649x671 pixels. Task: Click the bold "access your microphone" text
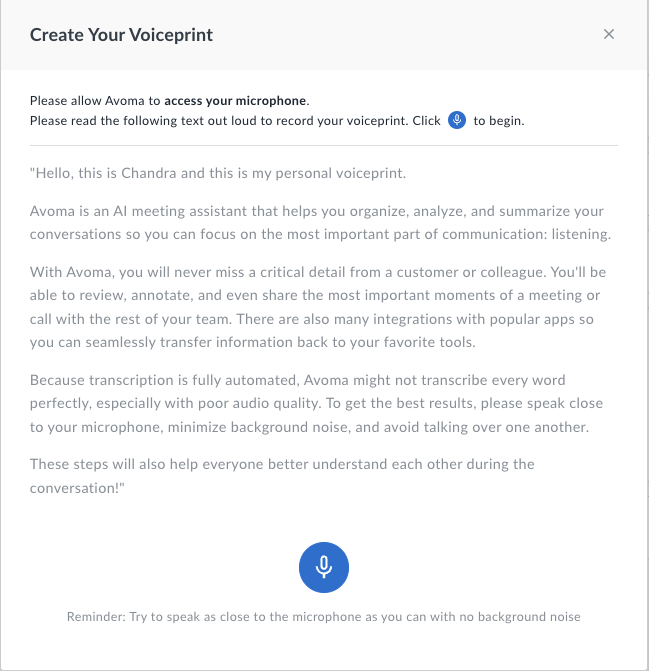pos(236,101)
